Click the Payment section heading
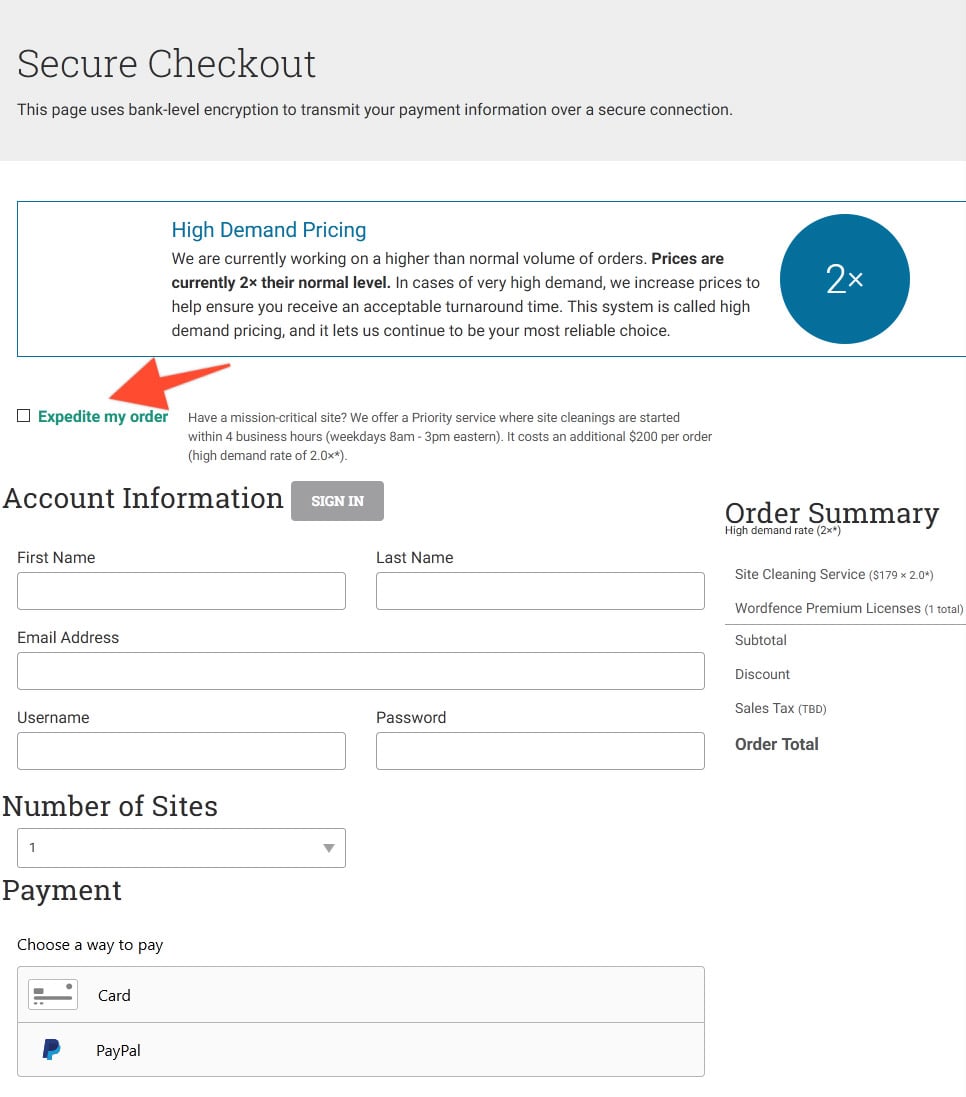Screen dimensions: 966x1097 [62, 890]
